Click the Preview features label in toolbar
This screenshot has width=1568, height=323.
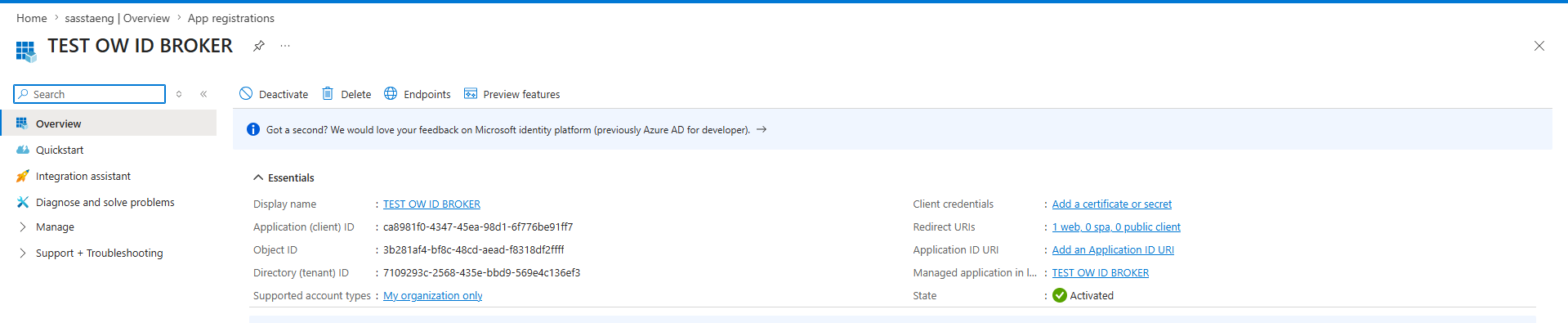[x=521, y=95]
